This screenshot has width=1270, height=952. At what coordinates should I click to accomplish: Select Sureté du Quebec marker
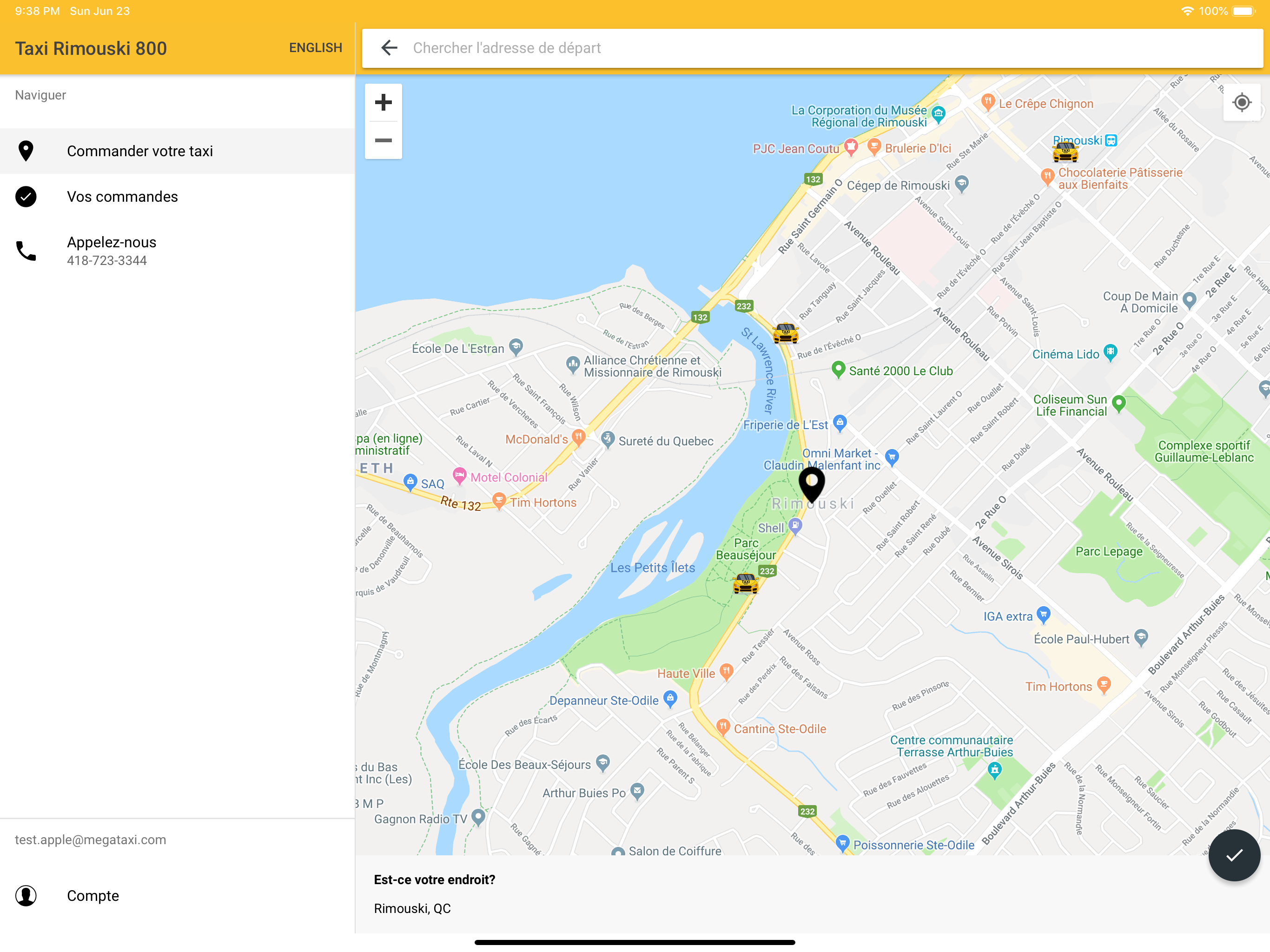click(x=608, y=439)
